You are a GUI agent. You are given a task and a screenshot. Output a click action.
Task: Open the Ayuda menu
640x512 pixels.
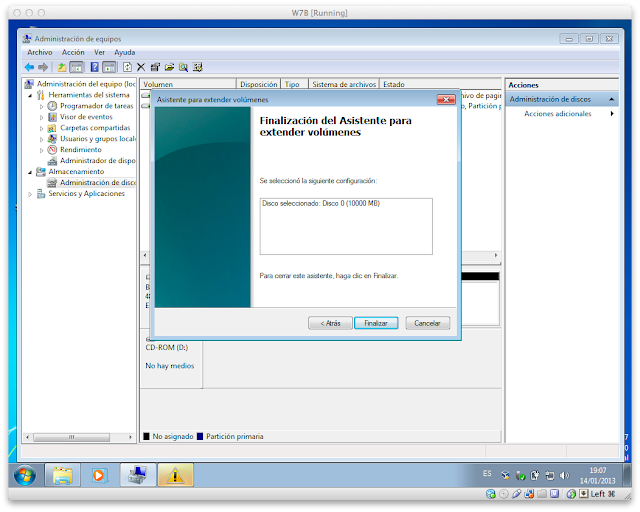coord(124,52)
